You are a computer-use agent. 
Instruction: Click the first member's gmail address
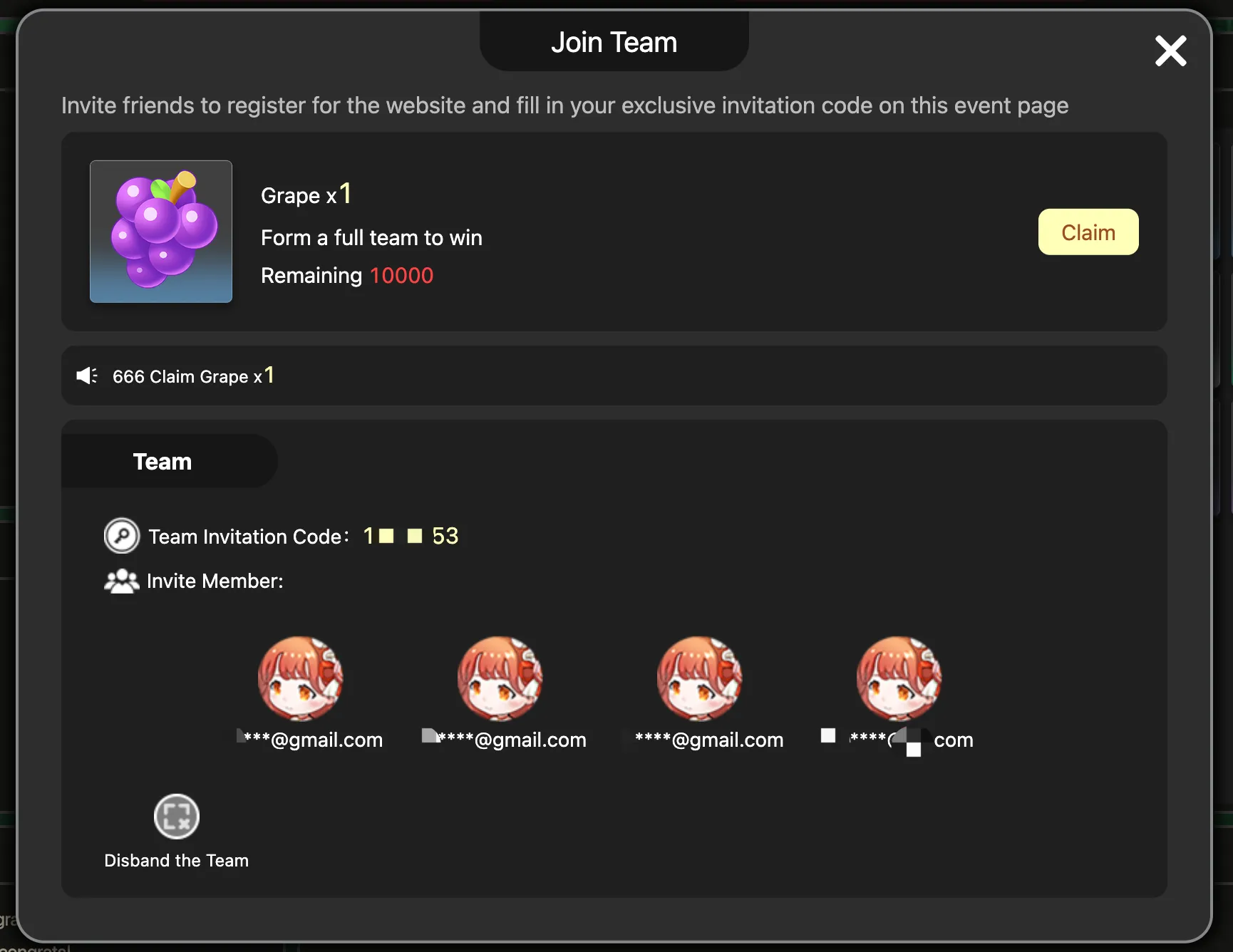(310, 740)
